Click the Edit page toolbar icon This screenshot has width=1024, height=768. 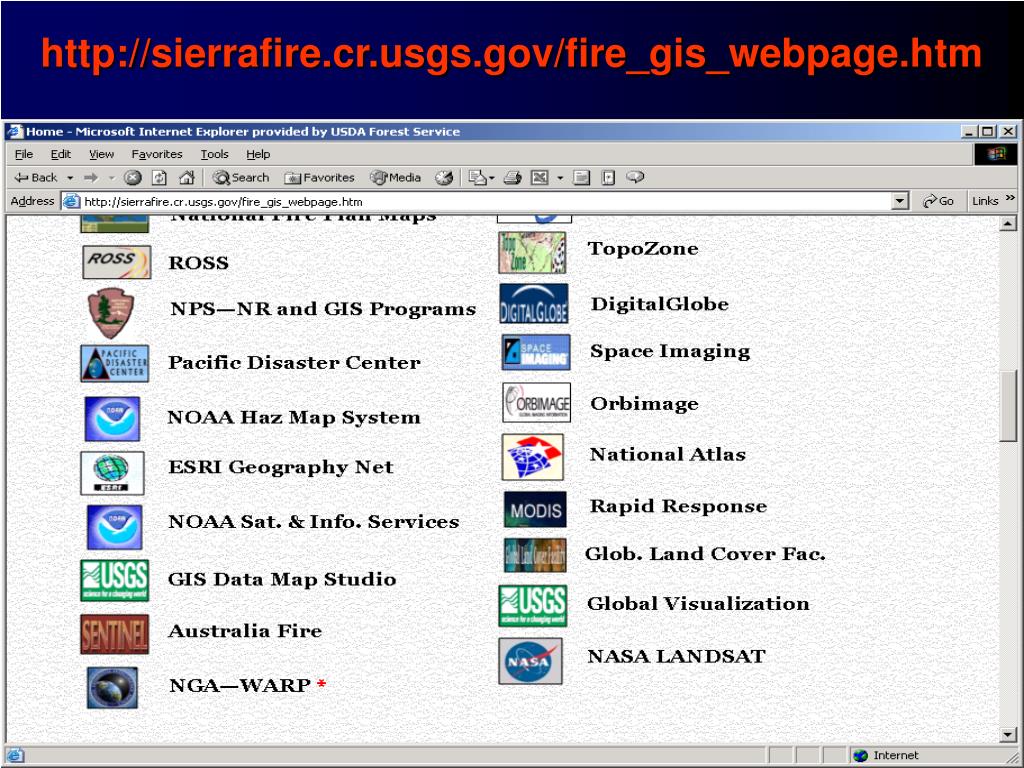pyautogui.click(x=539, y=178)
